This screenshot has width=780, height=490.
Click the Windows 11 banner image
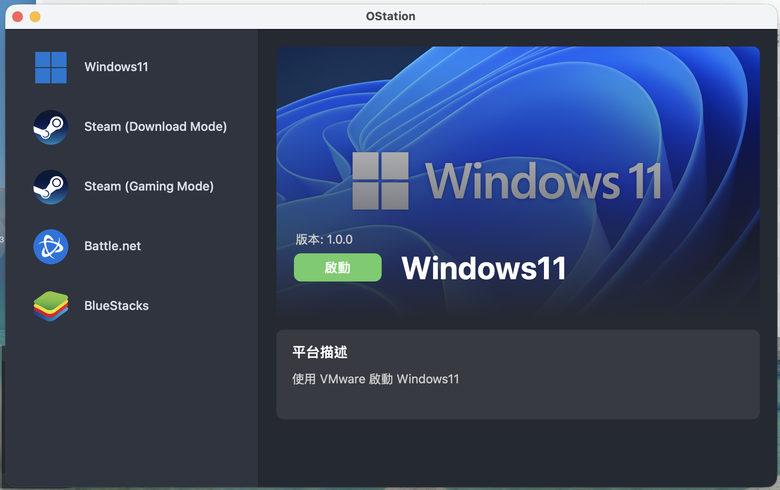pyautogui.click(x=518, y=181)
